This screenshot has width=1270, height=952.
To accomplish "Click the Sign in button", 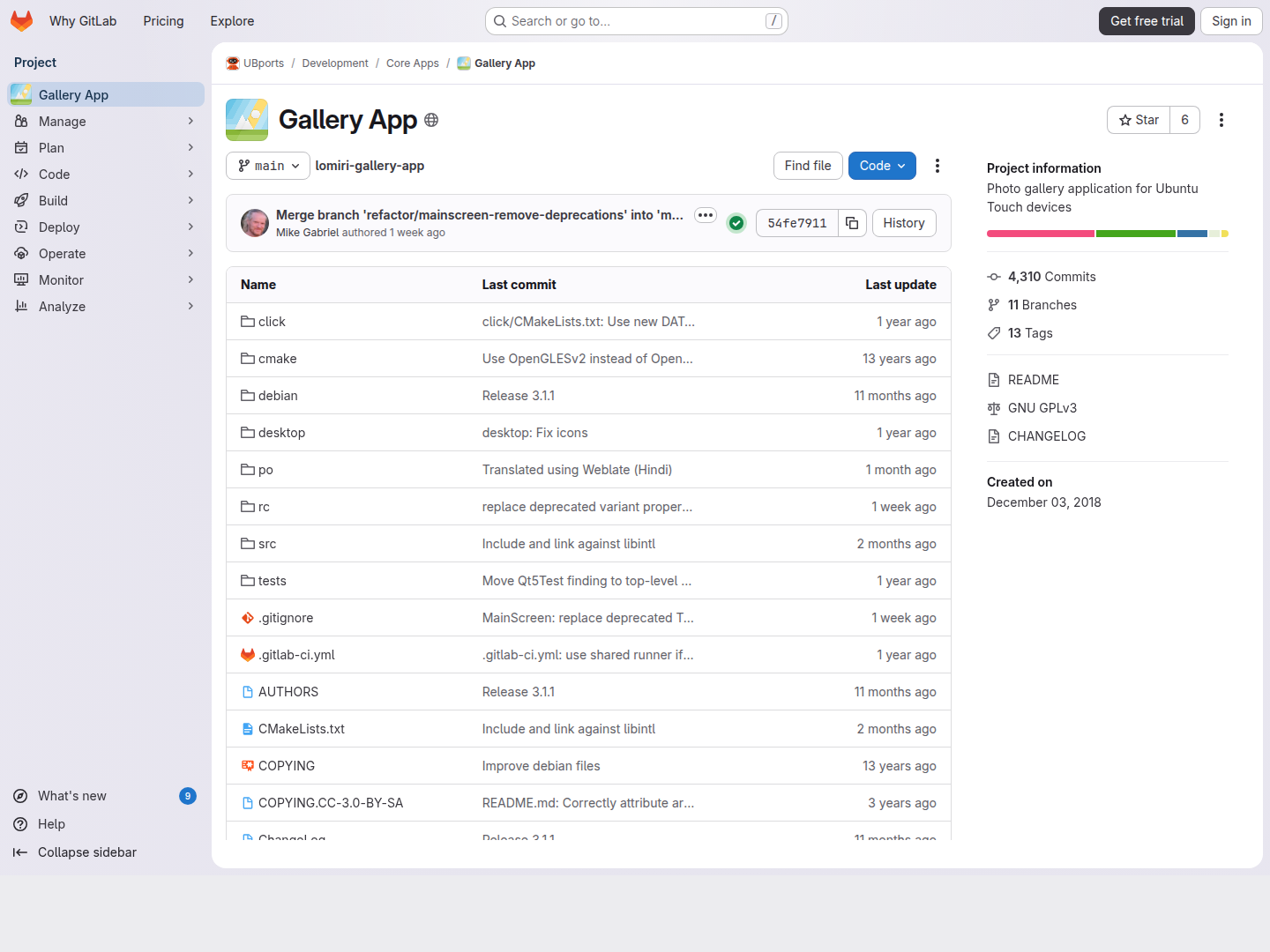I will pyautogui.click(x=1231, y=21).
